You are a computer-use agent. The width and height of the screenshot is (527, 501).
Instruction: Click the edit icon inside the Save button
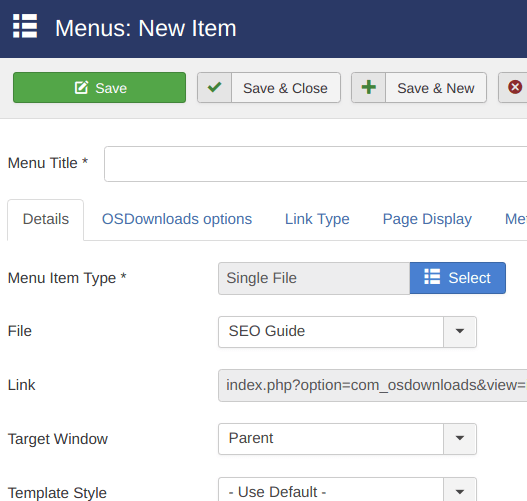pos(81,87)
